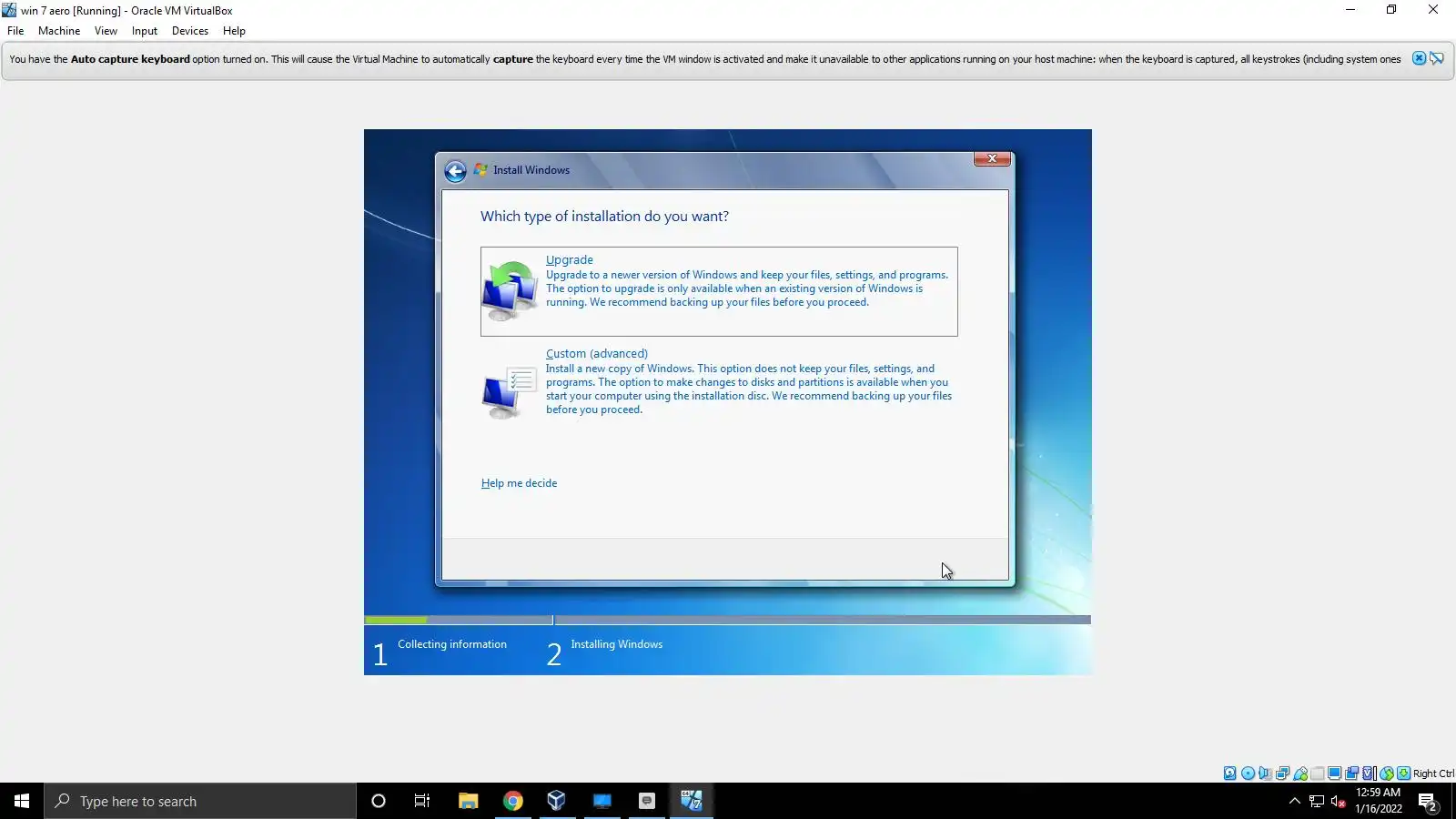Click the back arrow in Install Windows

(455, 171)
